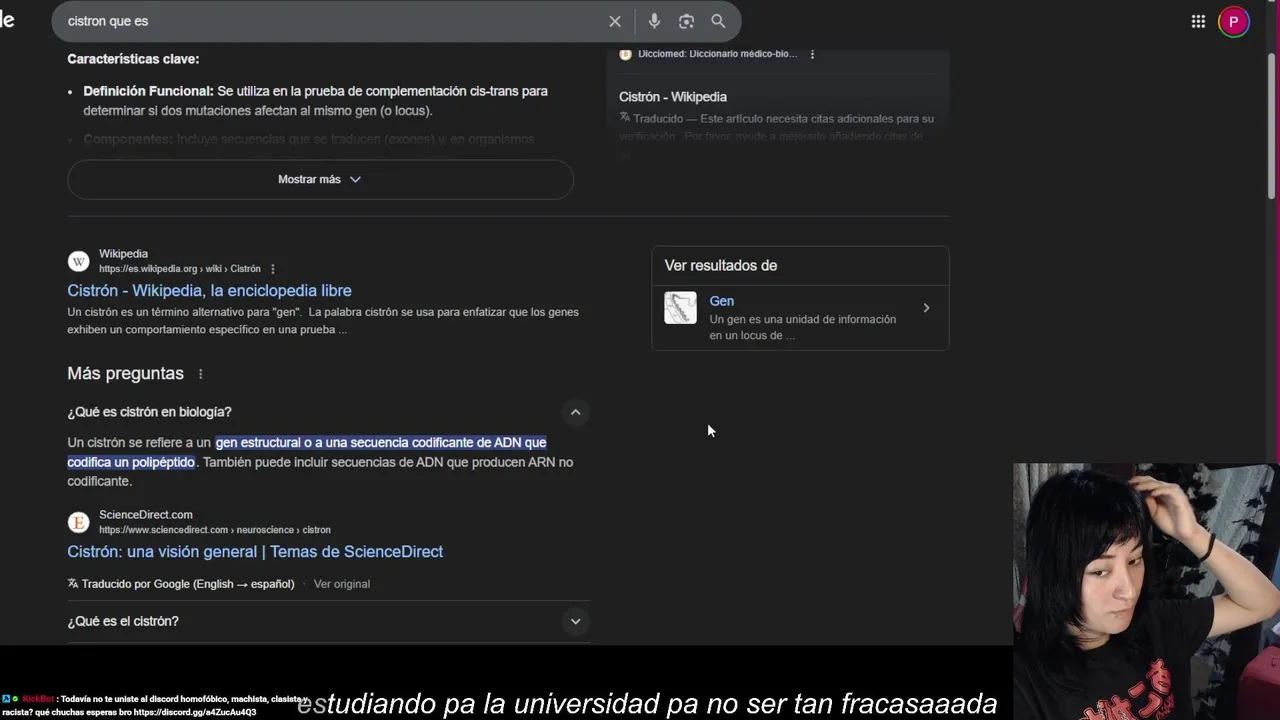
Task: Open the Gen results arrow
Action: [x=926, y=308]
